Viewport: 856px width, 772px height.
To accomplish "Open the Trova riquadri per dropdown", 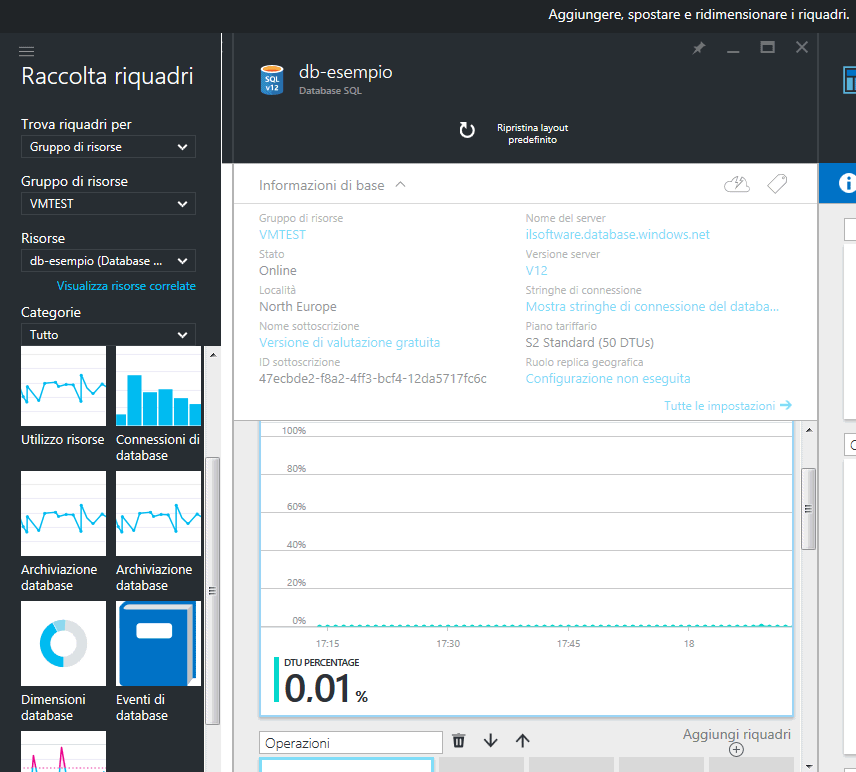I will pyautogui.click(x=108, y=147).
